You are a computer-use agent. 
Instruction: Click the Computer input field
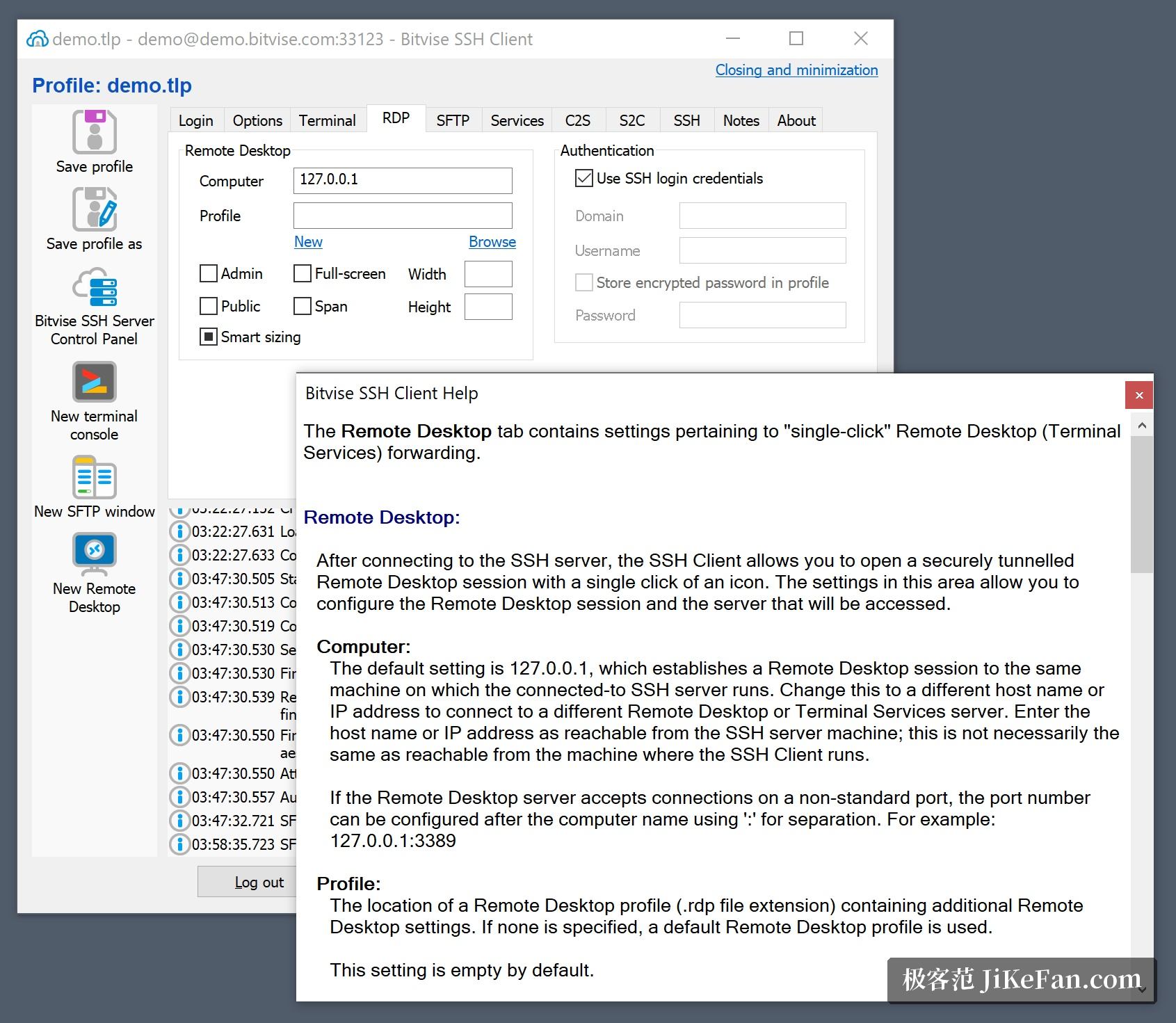403,180
